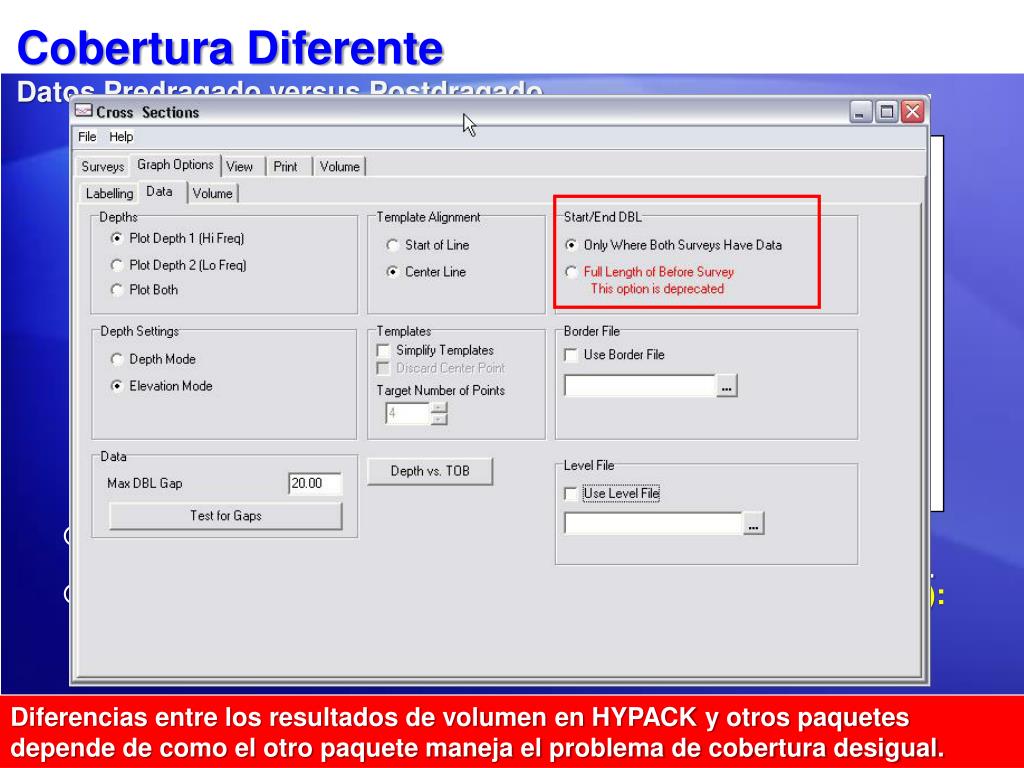Minimize the Cross Sections window
This screenshot has width=1024, height=768.
861,112
